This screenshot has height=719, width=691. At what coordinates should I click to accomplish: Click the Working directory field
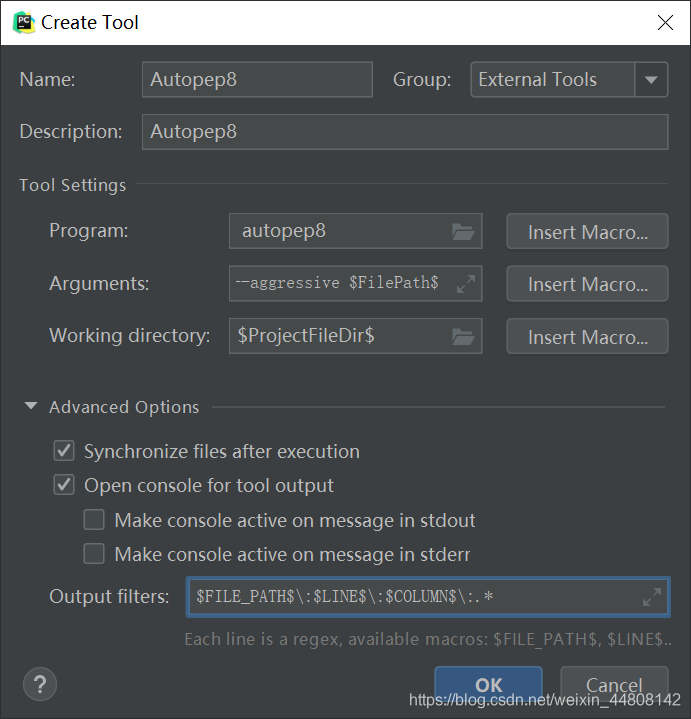point(355,336)
